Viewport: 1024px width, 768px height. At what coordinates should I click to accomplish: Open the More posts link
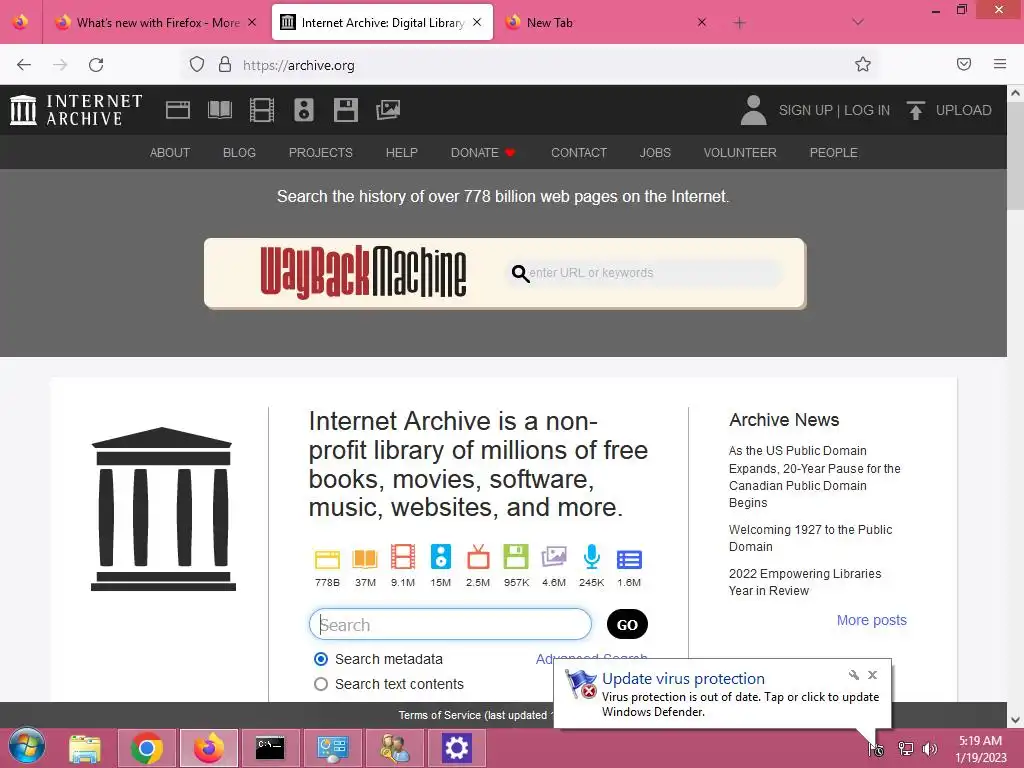[x=871, y=620]
